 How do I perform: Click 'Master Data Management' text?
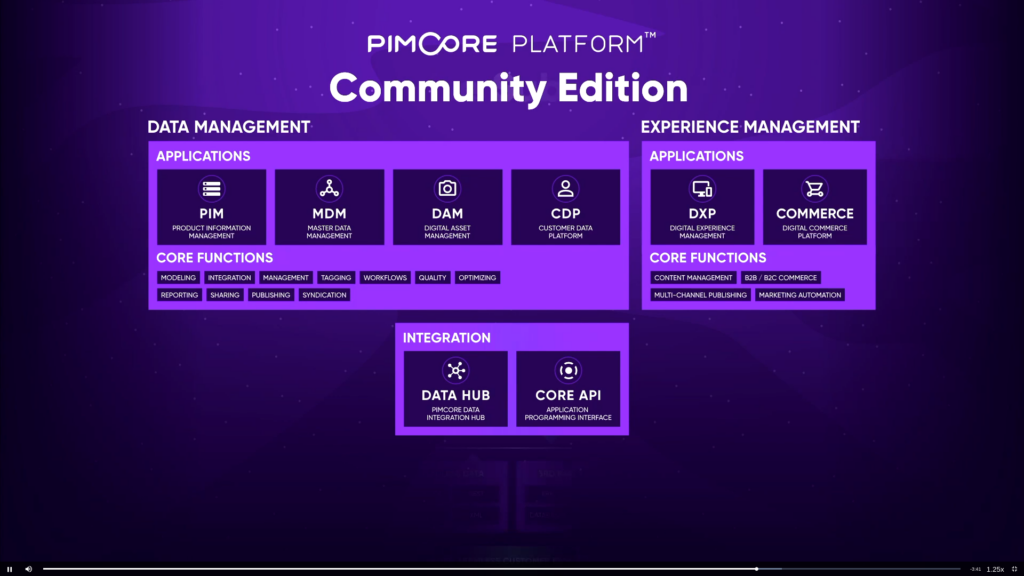(x=329, y=232)
